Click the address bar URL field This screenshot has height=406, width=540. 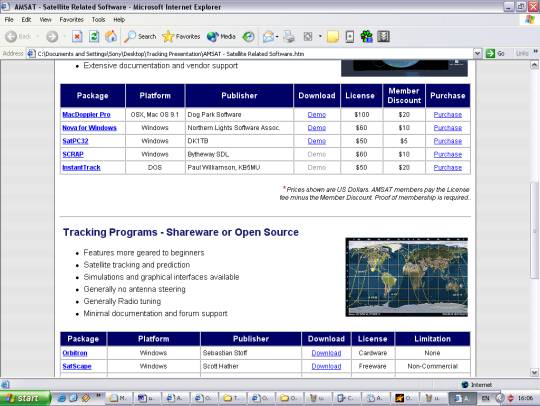coord(254,54)
